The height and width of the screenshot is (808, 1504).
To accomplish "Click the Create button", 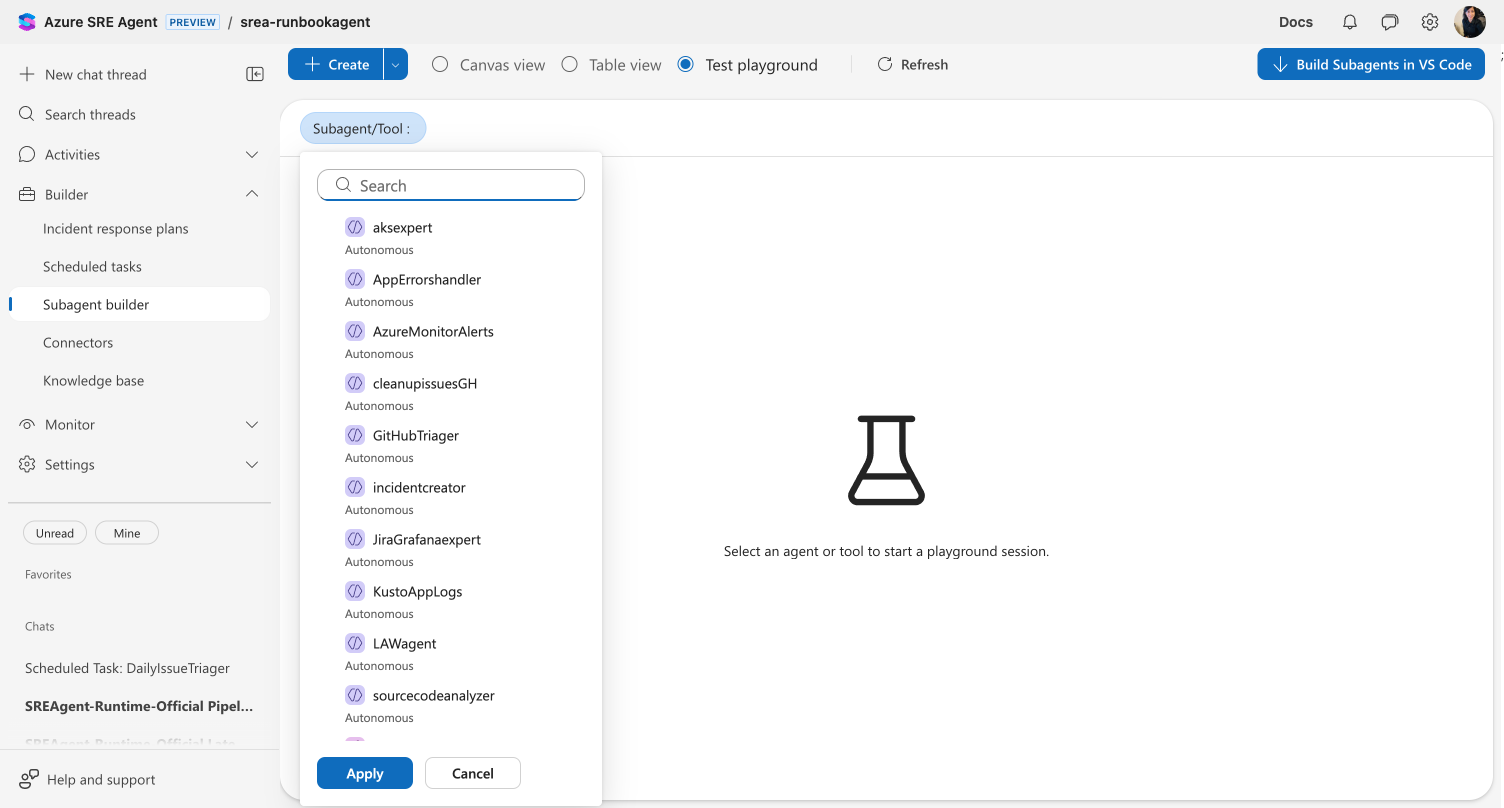I will pyautogui.click(x=336, y=64).
